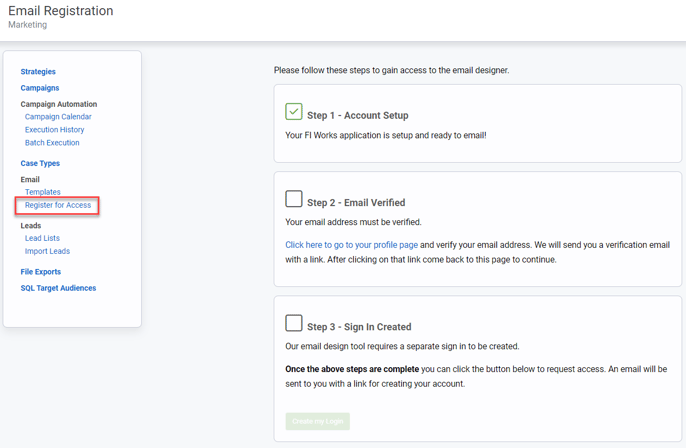
Task: Follow 'Click here to go to your profile page' link
Action: pos(352,245)
